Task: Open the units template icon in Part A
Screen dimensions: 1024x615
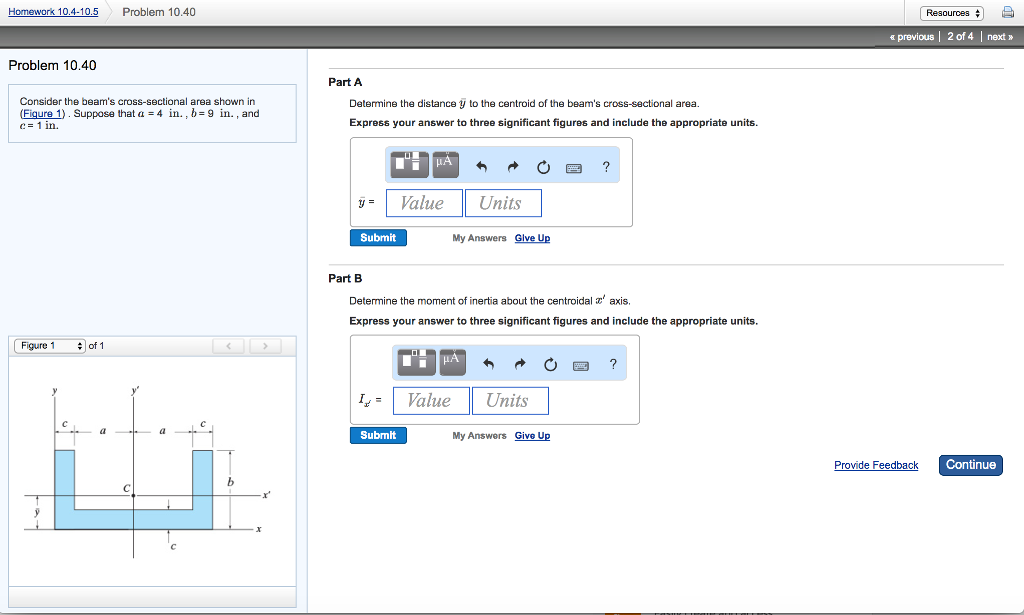Action: point(408,165)
